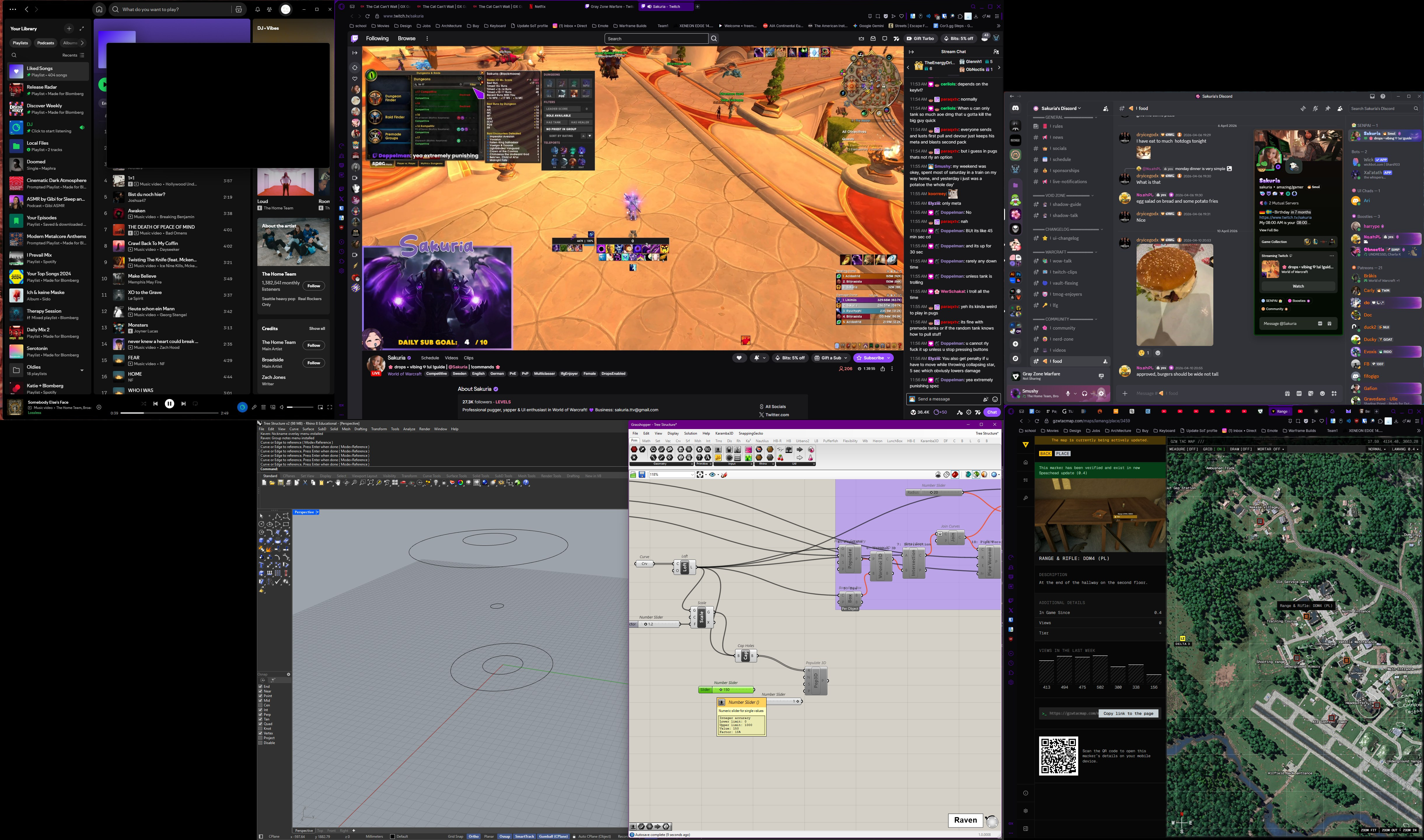
Task: Click the heart follow icon on Sakuria's channel
Action: (739, 358)
